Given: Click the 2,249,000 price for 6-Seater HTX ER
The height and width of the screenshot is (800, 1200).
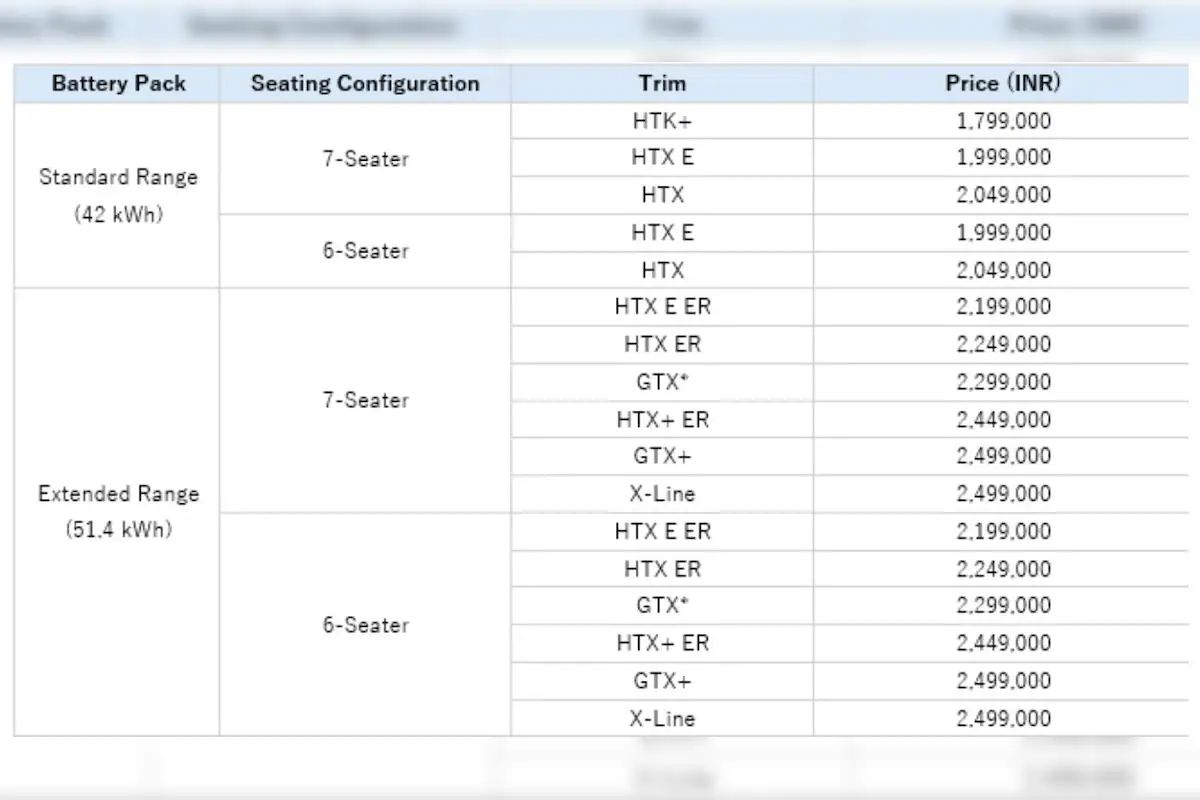Looking at the screenshot, I should point(1003,569).
